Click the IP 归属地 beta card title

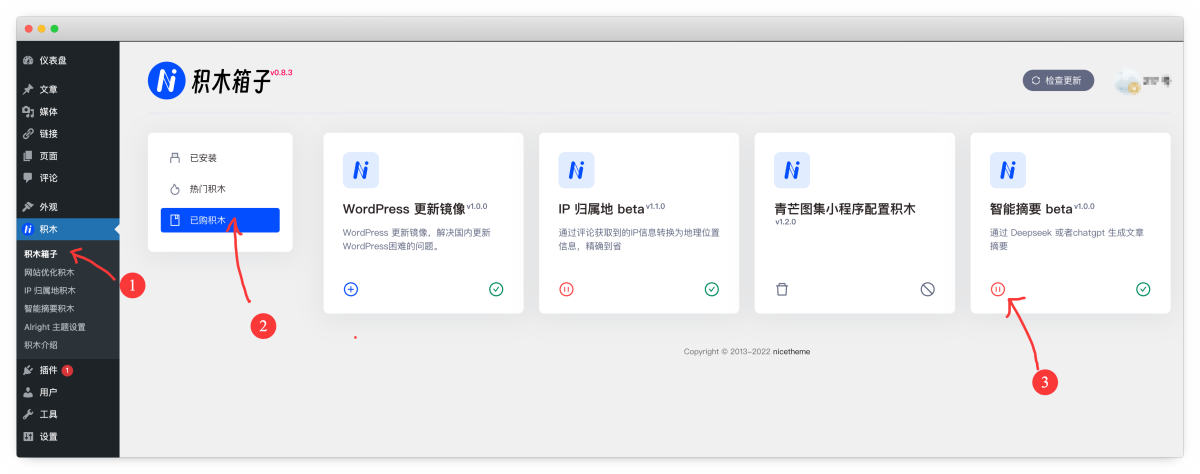(x=602, y=210)
